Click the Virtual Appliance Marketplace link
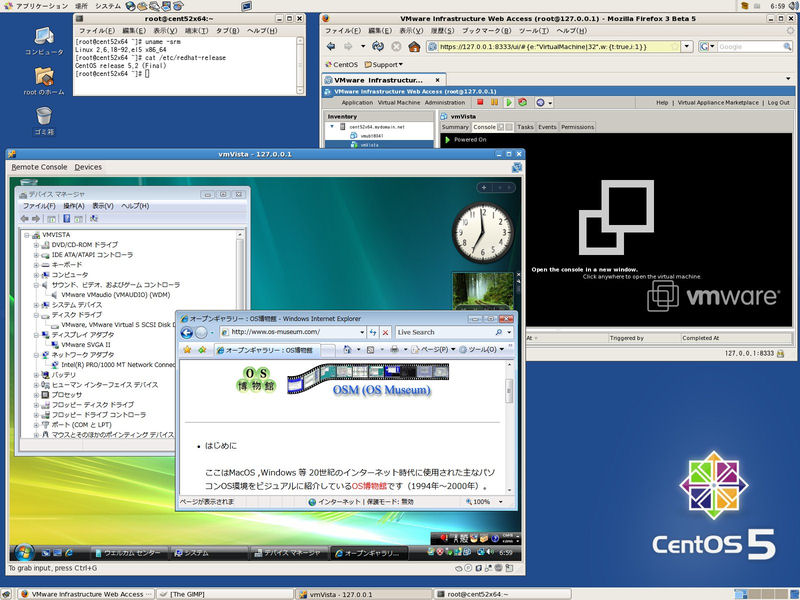800x600 pixels. 718,103
